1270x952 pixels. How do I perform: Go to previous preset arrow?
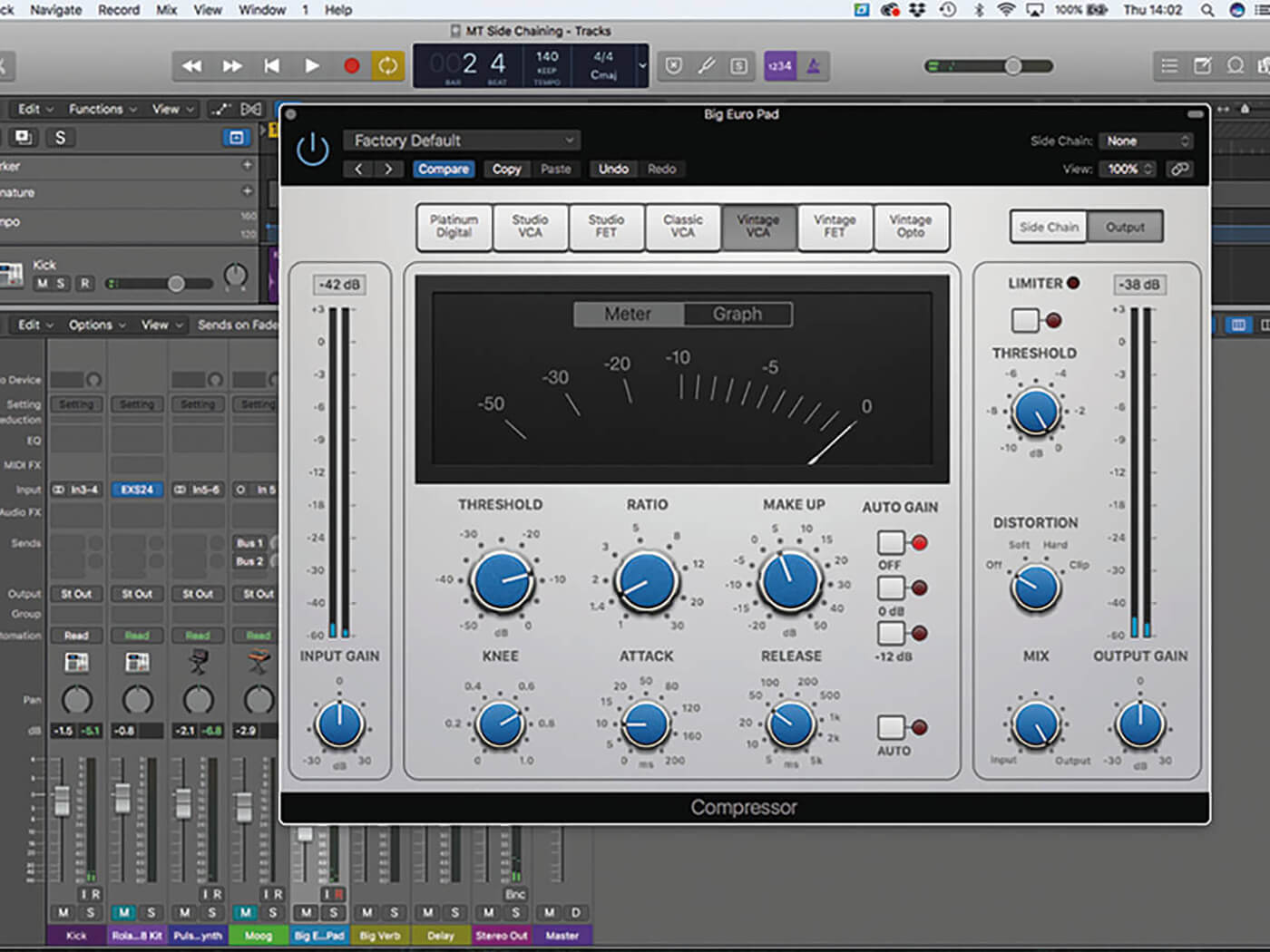[x=358, y=169]
